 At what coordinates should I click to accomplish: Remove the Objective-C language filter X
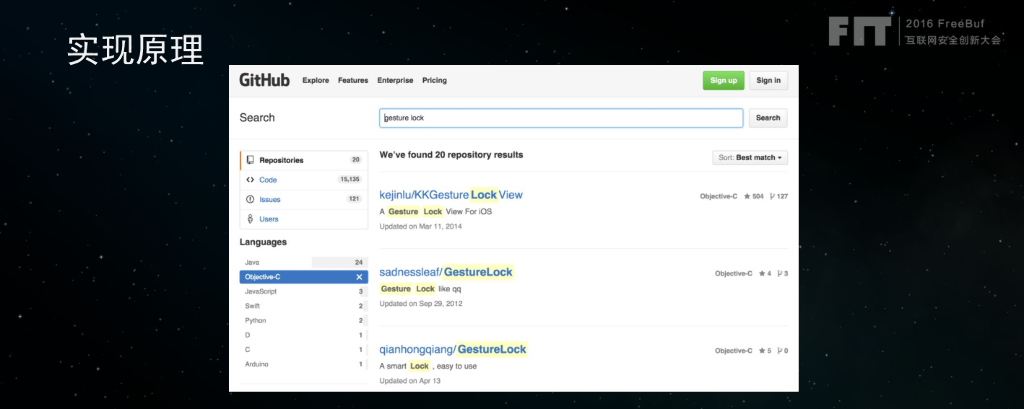click(359, 277)
